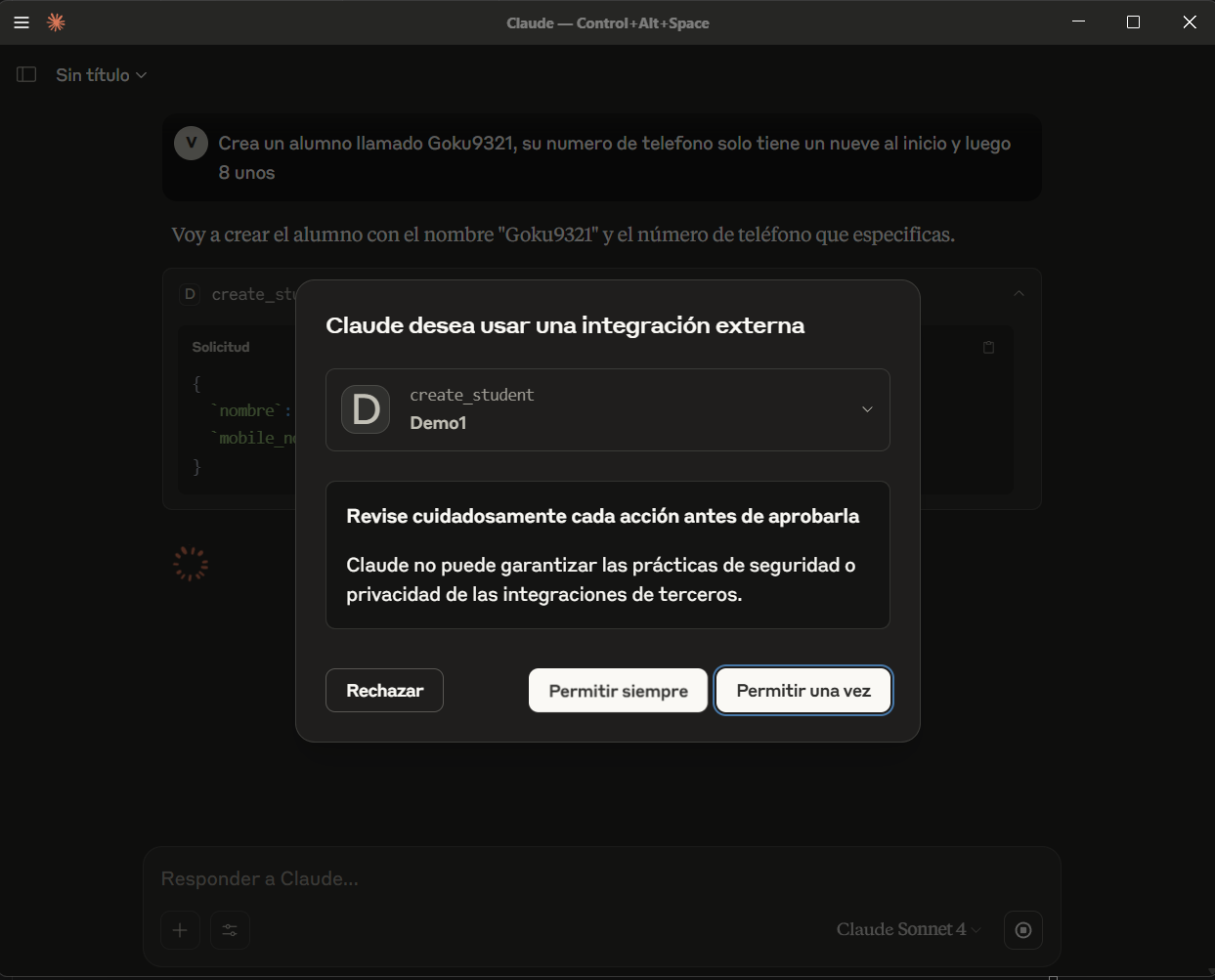The height and width of the screenshot is (980, 1215).
Task: Click the 'Revise cuidadosamente cada acción' heading
Action: (603, 516)
